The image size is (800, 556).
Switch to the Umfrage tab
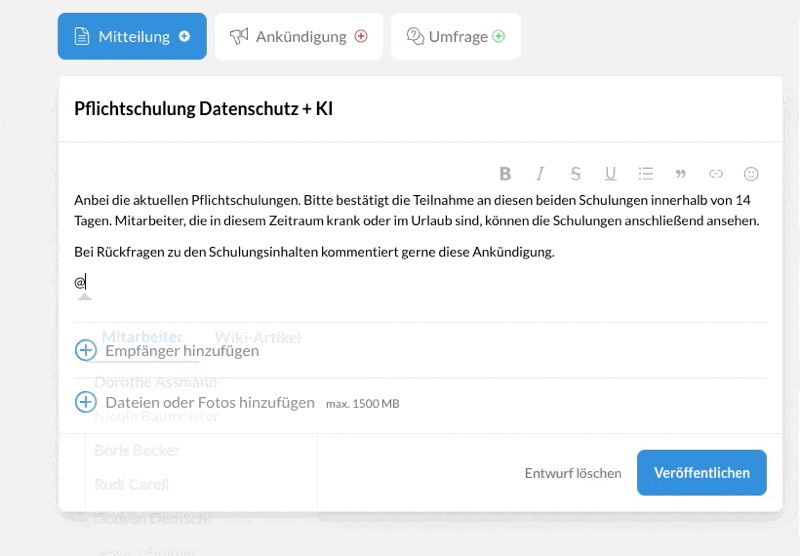(455, 36)
